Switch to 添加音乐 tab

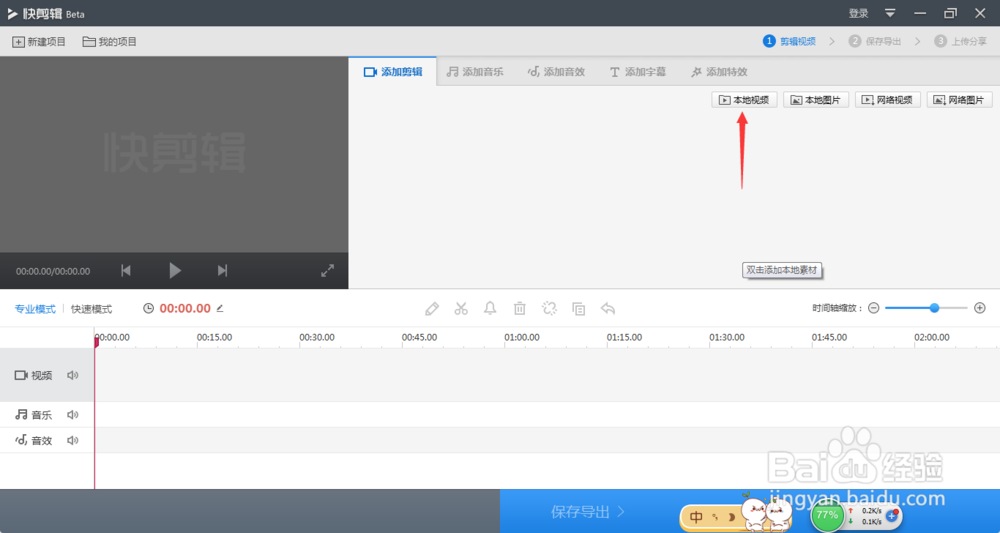tap(474, 72)
